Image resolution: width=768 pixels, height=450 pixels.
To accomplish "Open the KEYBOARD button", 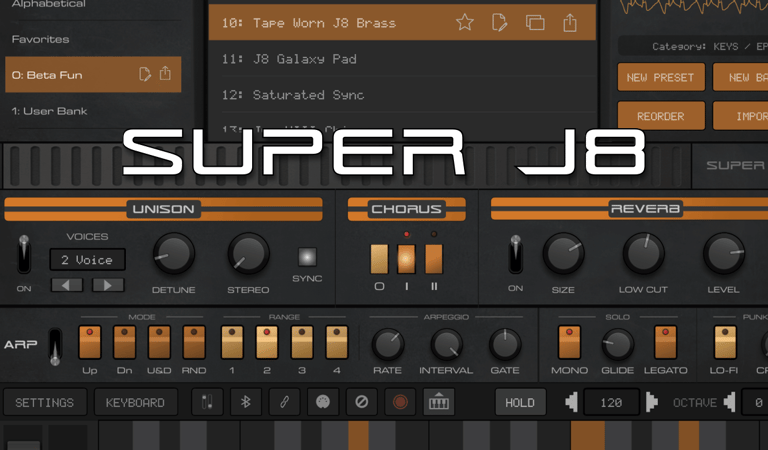I will pyautogui.click(x=135, y=402).
